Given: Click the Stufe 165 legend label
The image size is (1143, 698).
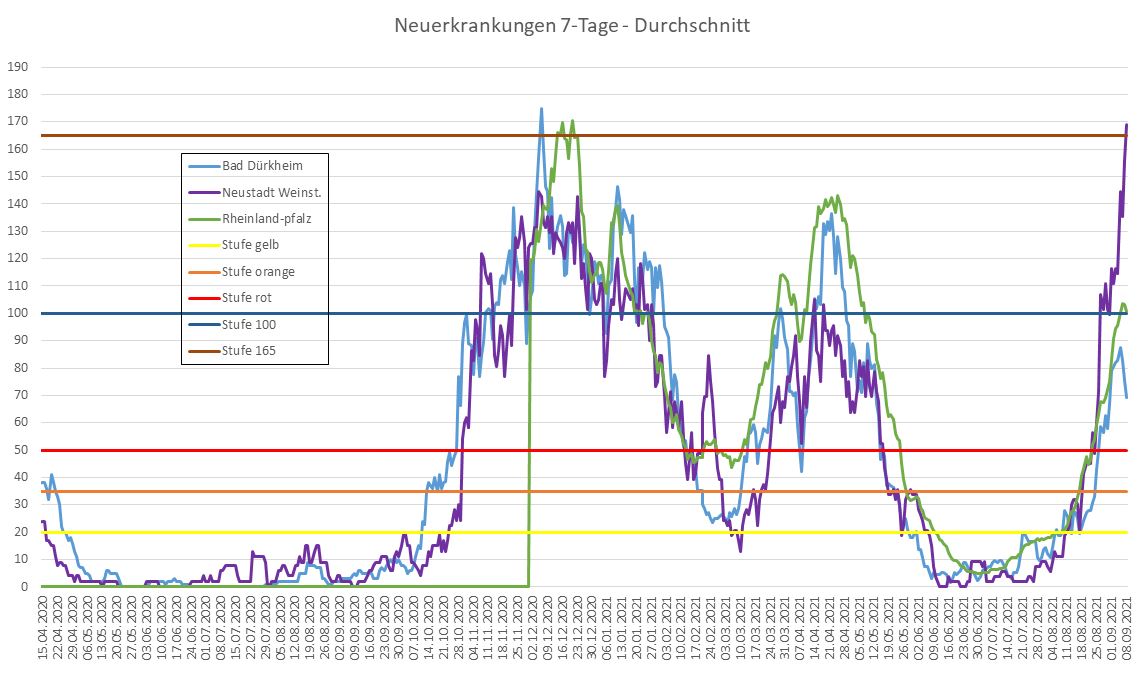Looking at the screenshot, I should pos(250,351).
